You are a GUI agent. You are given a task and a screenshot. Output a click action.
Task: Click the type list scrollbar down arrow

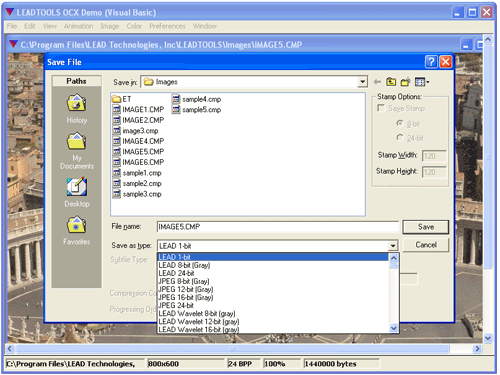(x=394, y=328)
